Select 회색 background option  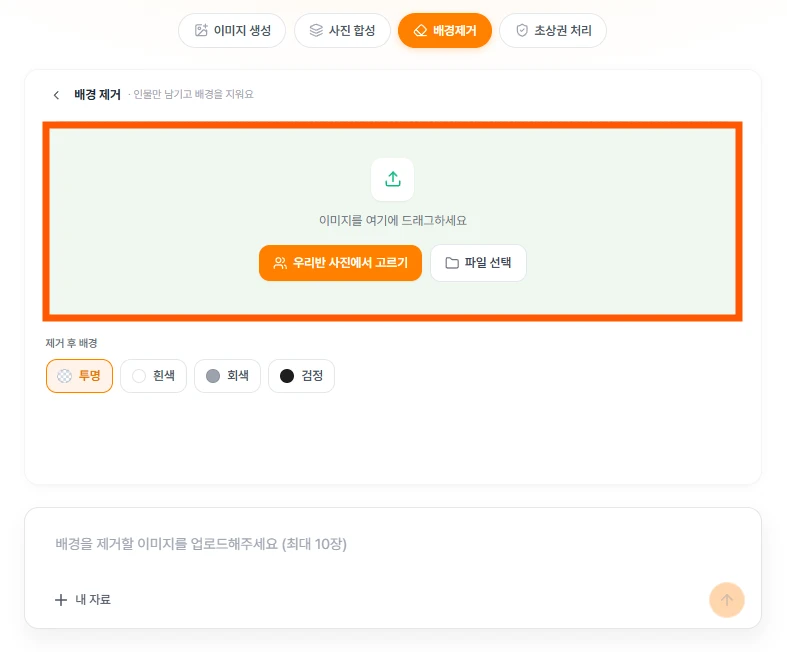point(227,376)
